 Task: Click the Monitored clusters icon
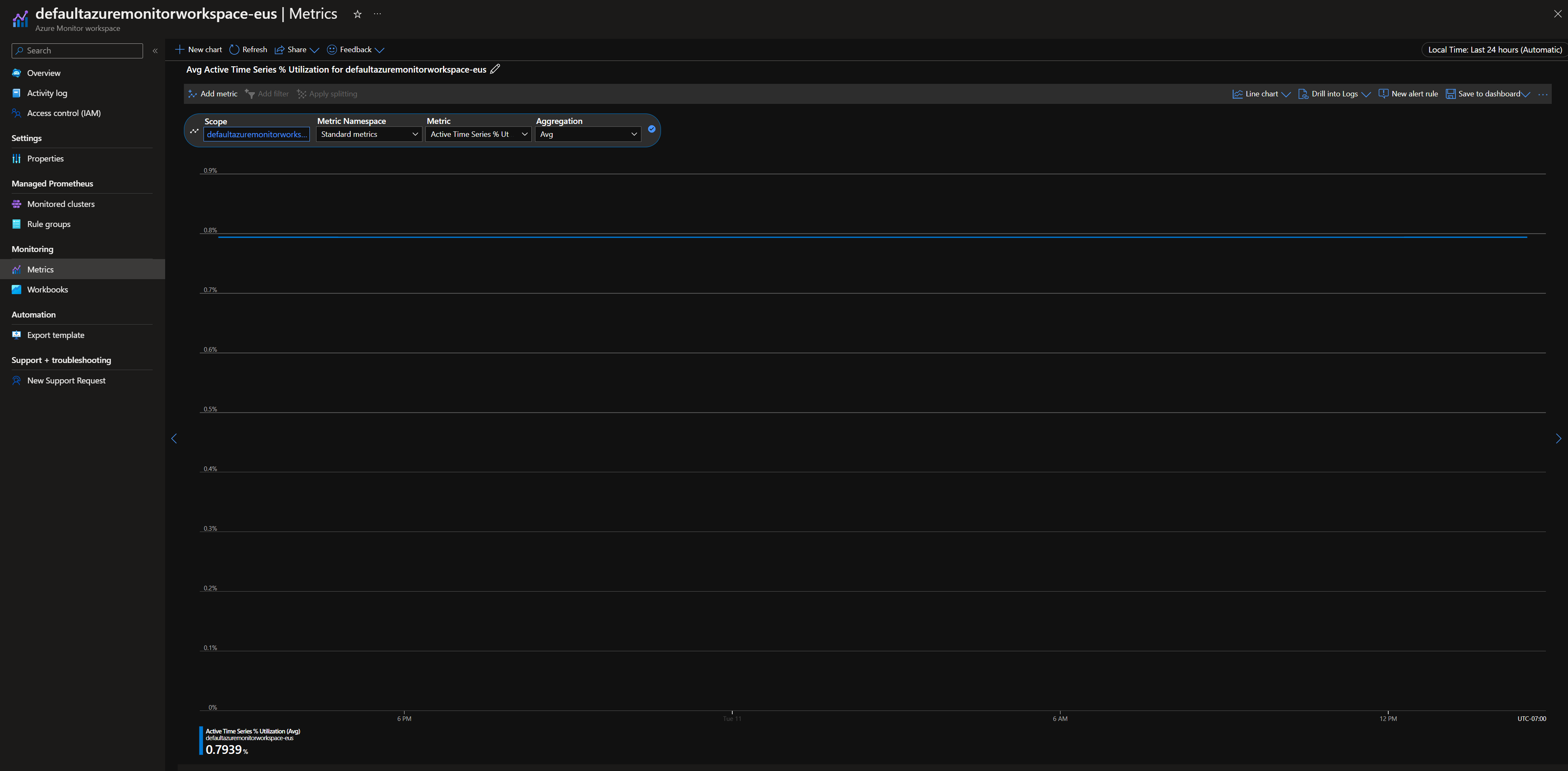tap(16, 204)
